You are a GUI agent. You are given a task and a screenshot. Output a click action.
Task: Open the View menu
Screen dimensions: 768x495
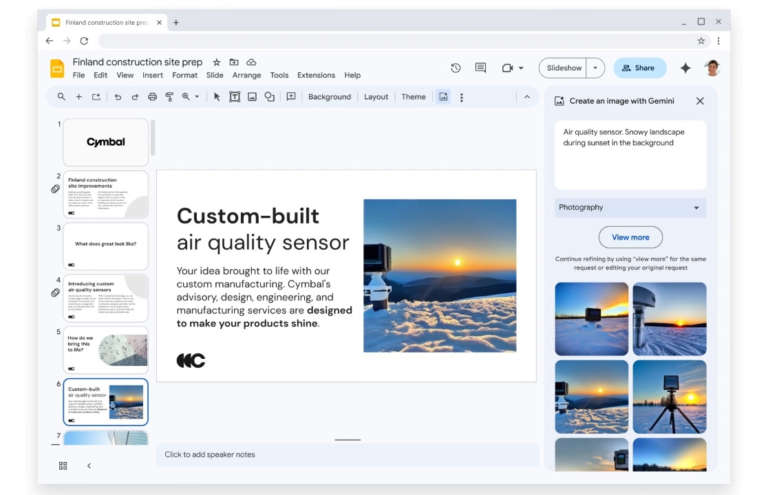(125, 75)
